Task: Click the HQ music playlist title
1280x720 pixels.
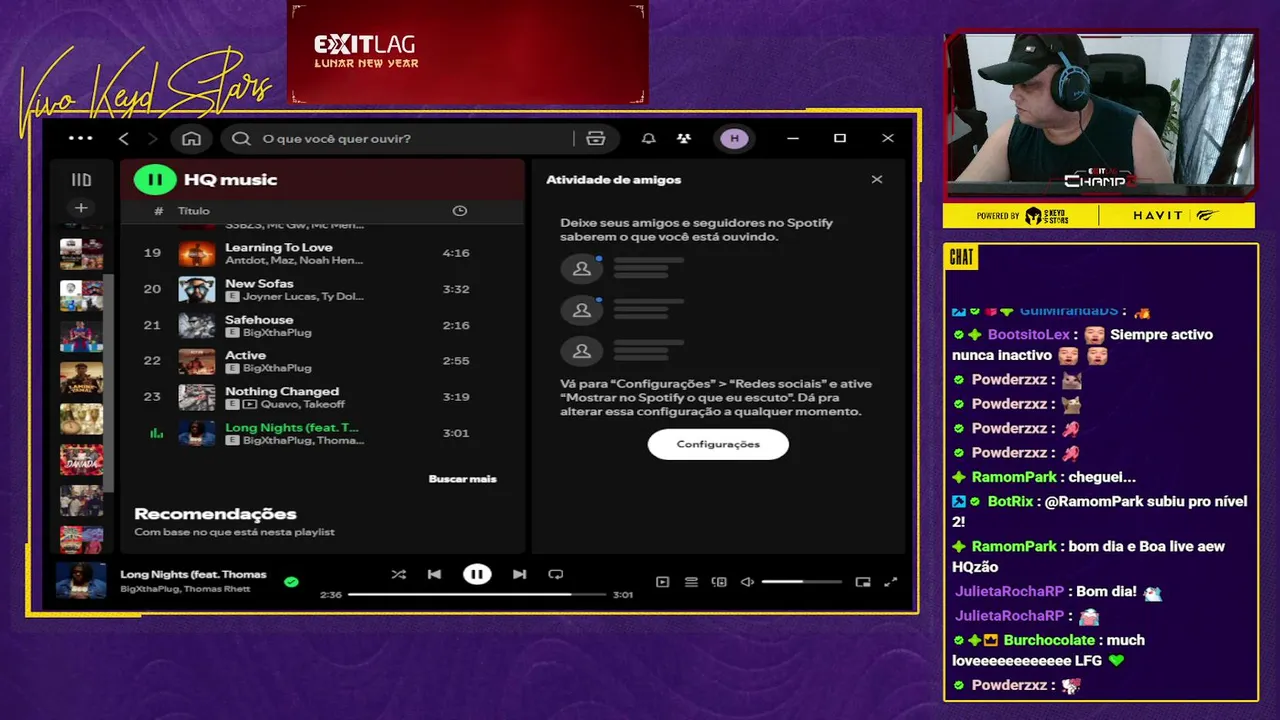Action: tap(231, 180)
